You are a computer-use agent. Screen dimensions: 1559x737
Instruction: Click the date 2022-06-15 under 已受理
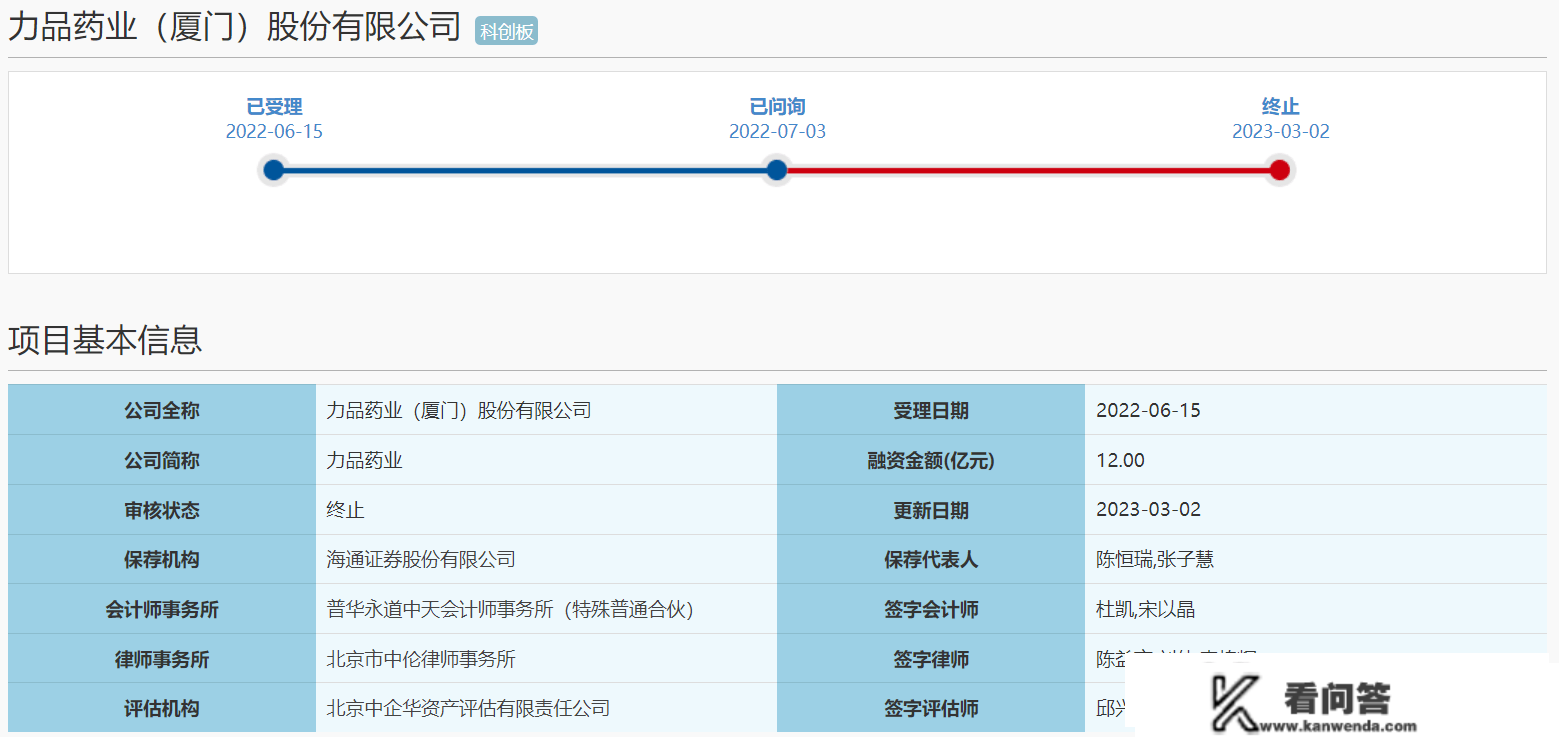click(x=274, y=131)
